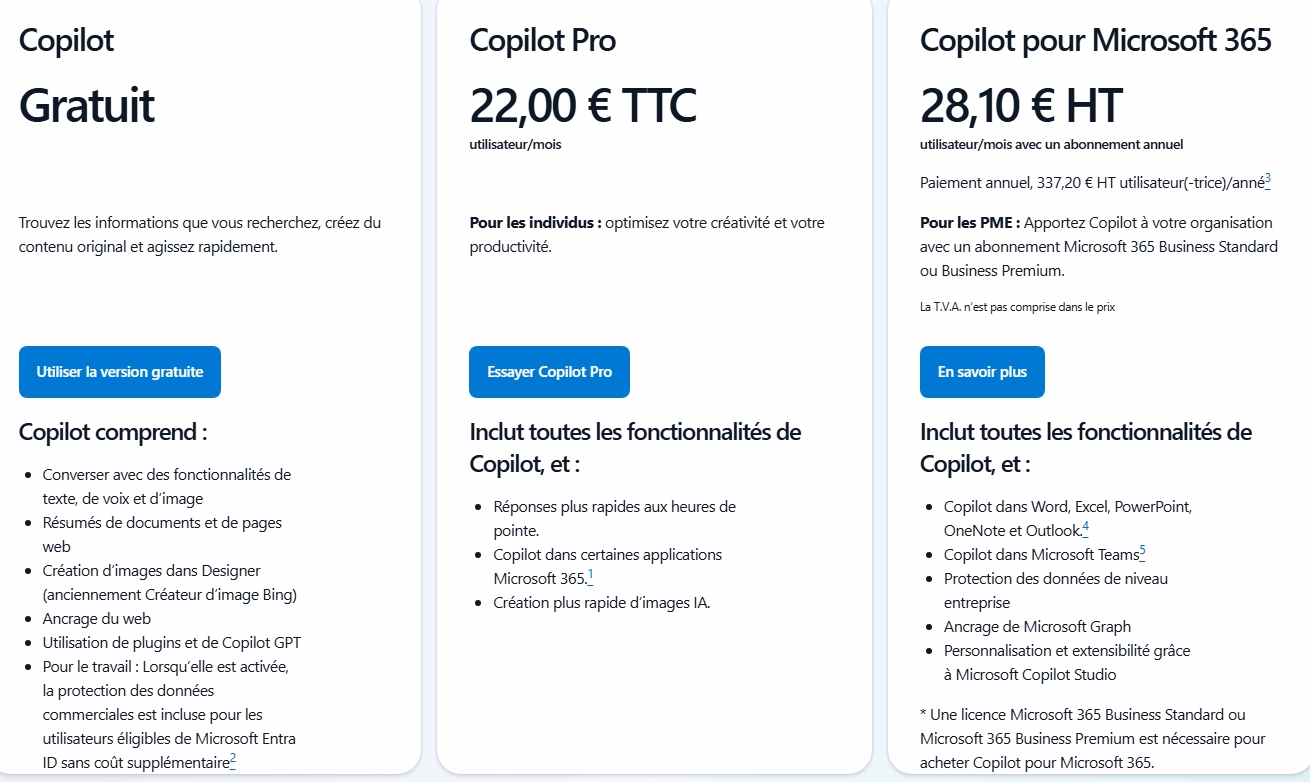The height and width of the screenshot is (782, 1310).
Task: Click the "Gratuit" price label
Action: click(x=87, y=105)
